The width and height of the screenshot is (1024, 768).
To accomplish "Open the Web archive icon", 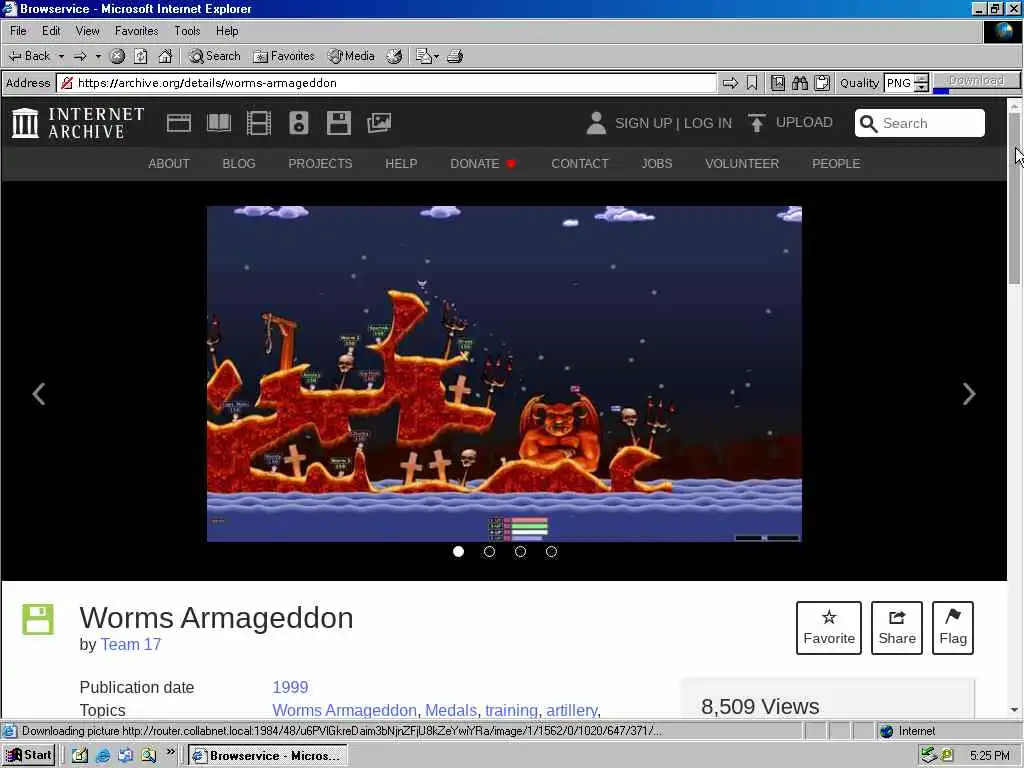I will point(178,123).
